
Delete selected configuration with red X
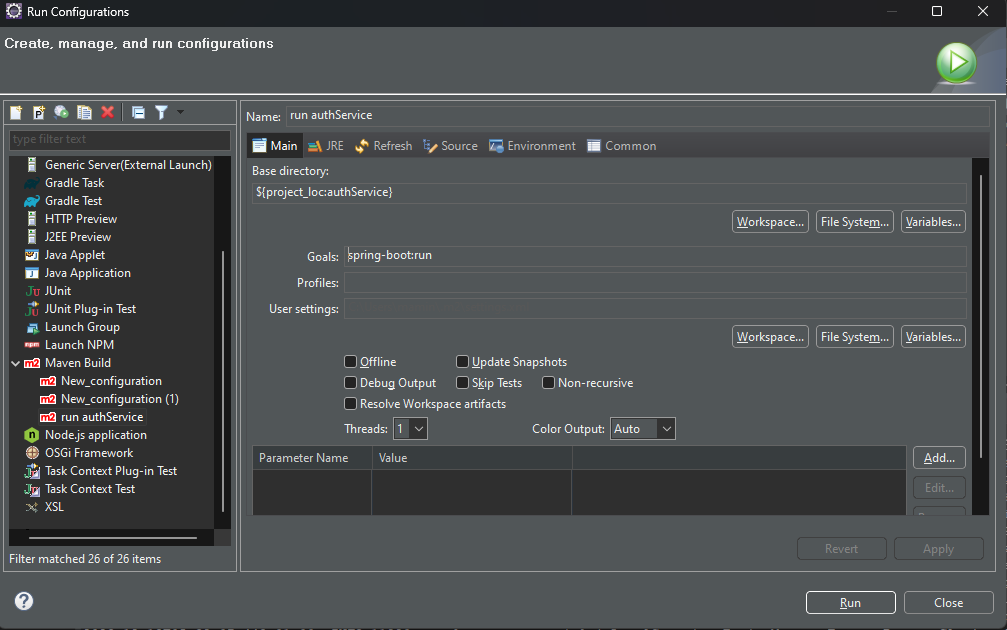(107, 112)
